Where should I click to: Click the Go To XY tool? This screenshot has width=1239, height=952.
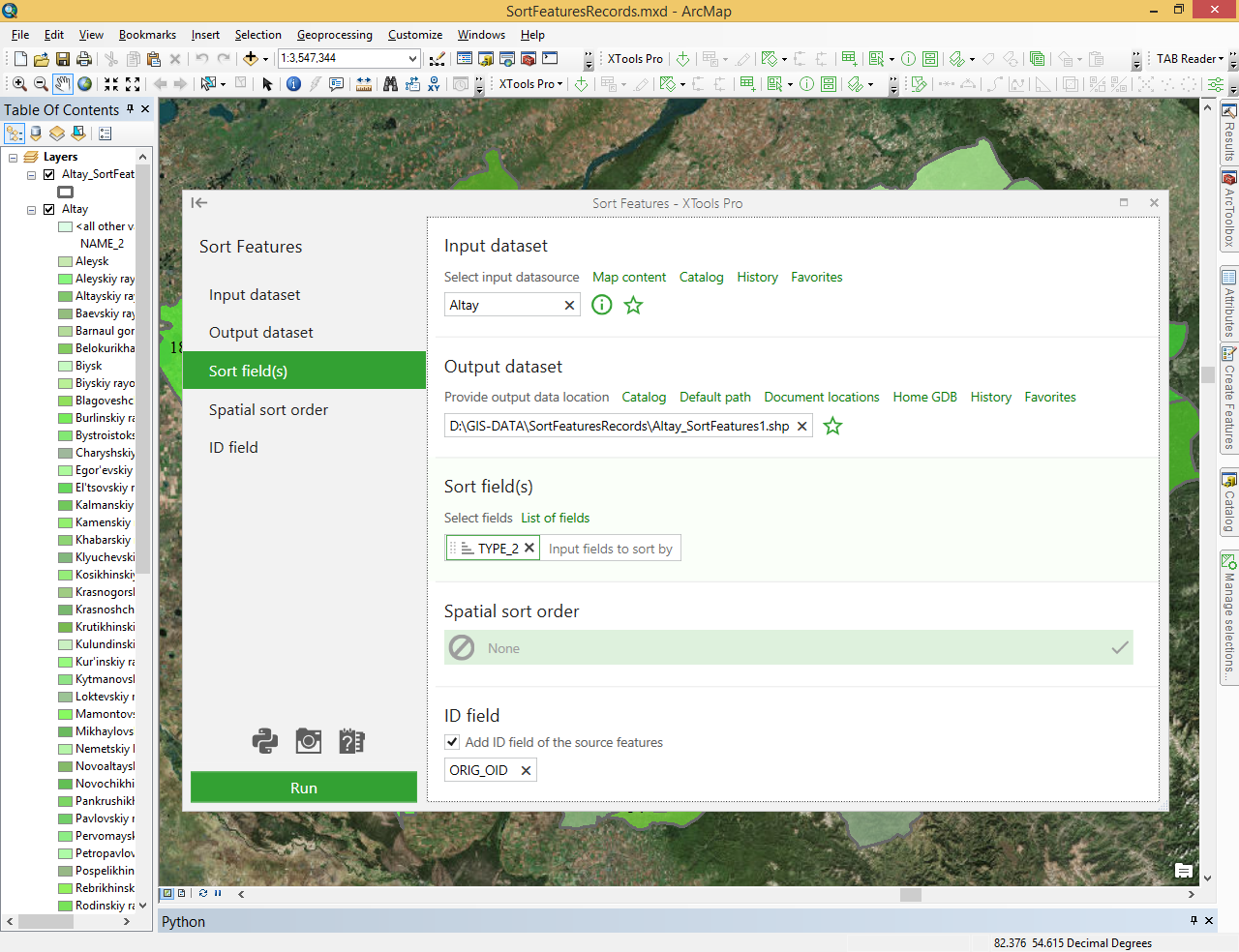coord(434,84)
